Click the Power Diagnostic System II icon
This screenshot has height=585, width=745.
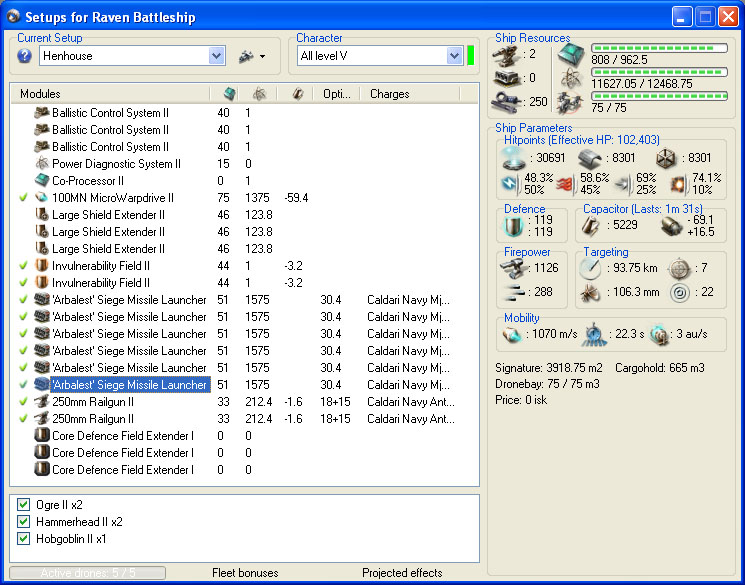click(42, 164)
